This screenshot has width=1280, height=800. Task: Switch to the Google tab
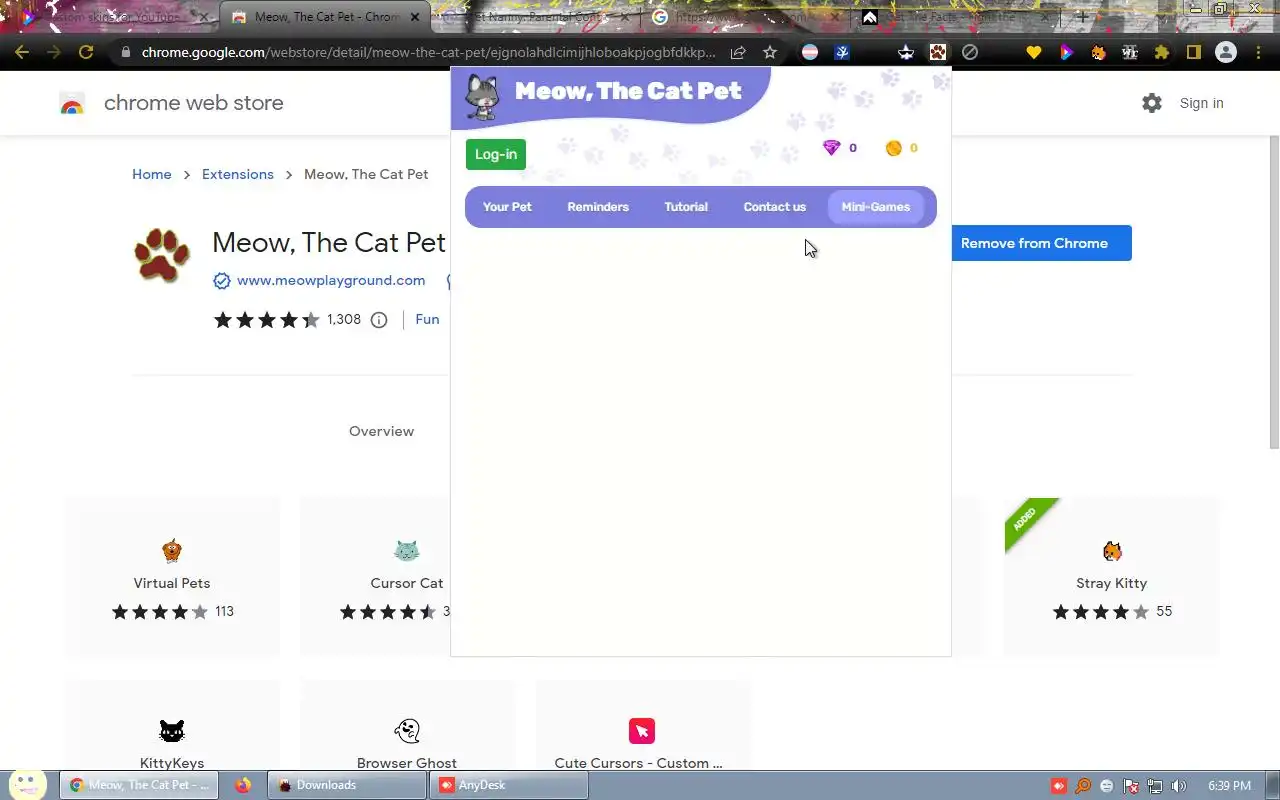[x=745, y=17]
